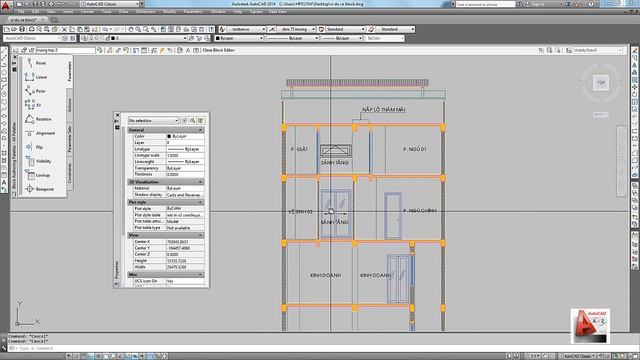This screenshot has width=640, height=360.
Task: Open the Modify menu
Action: coord(169,12)
